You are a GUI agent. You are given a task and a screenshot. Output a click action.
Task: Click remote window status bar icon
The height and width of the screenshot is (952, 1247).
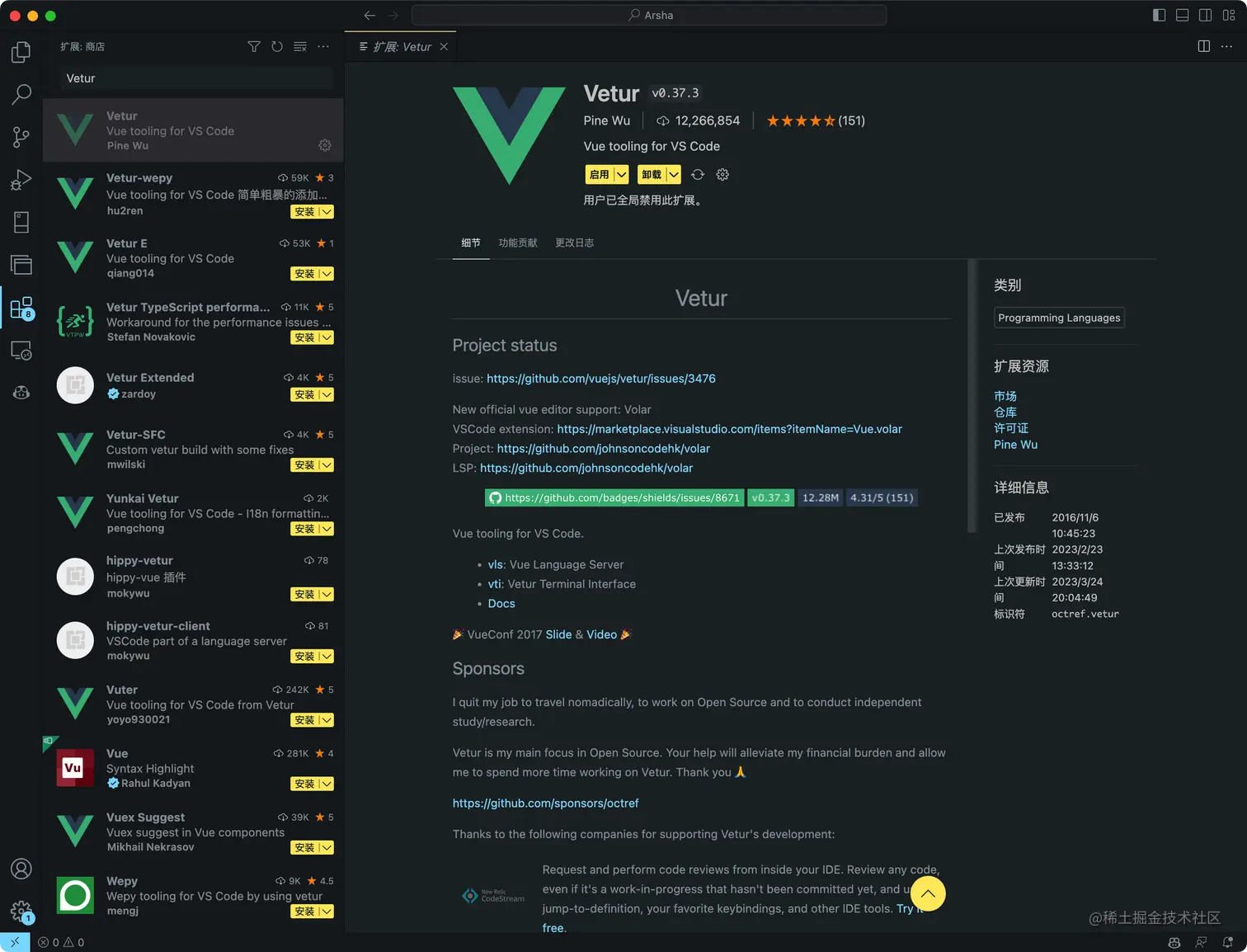(x=15, y=942)
